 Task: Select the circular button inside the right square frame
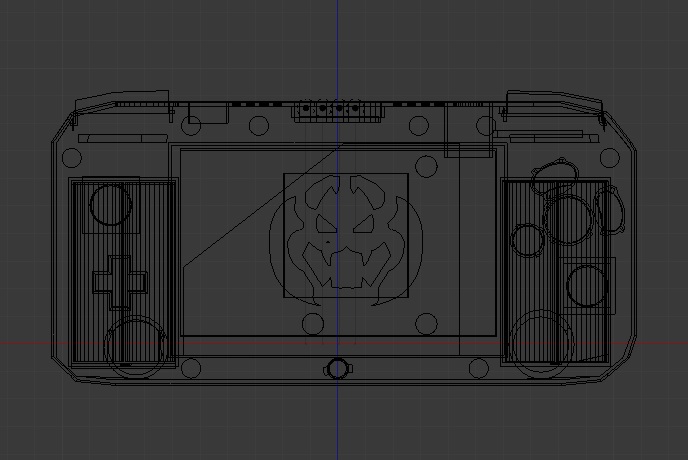click(587, 286)
